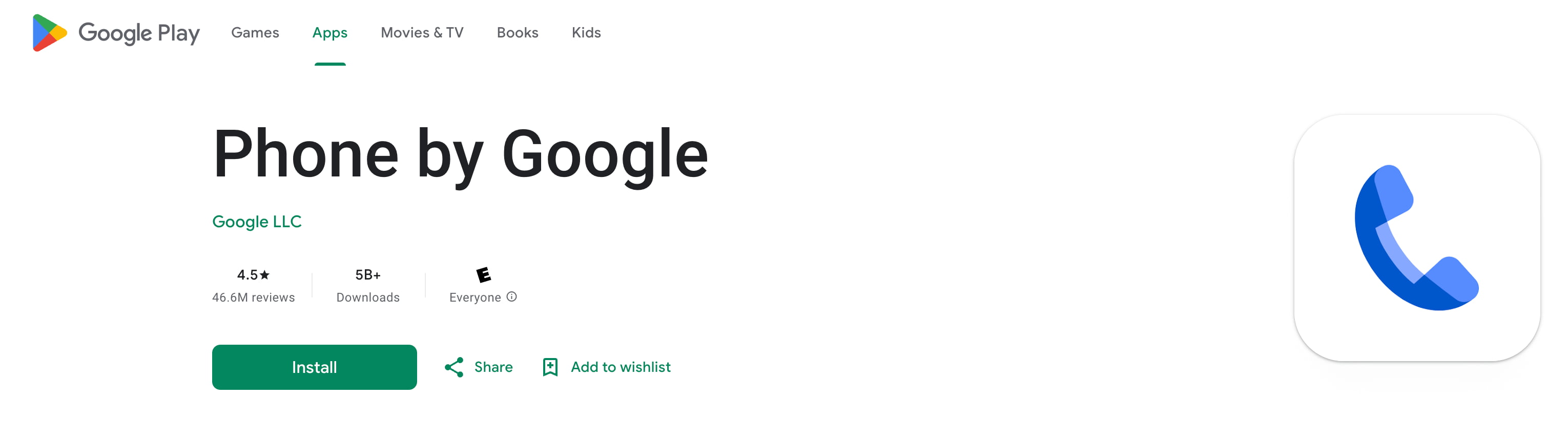The width and height of the screenshot is (1568, 436).
Task: Click the wishlist bookmark icon
Action: pyautogui.click(x=550, y=367)
